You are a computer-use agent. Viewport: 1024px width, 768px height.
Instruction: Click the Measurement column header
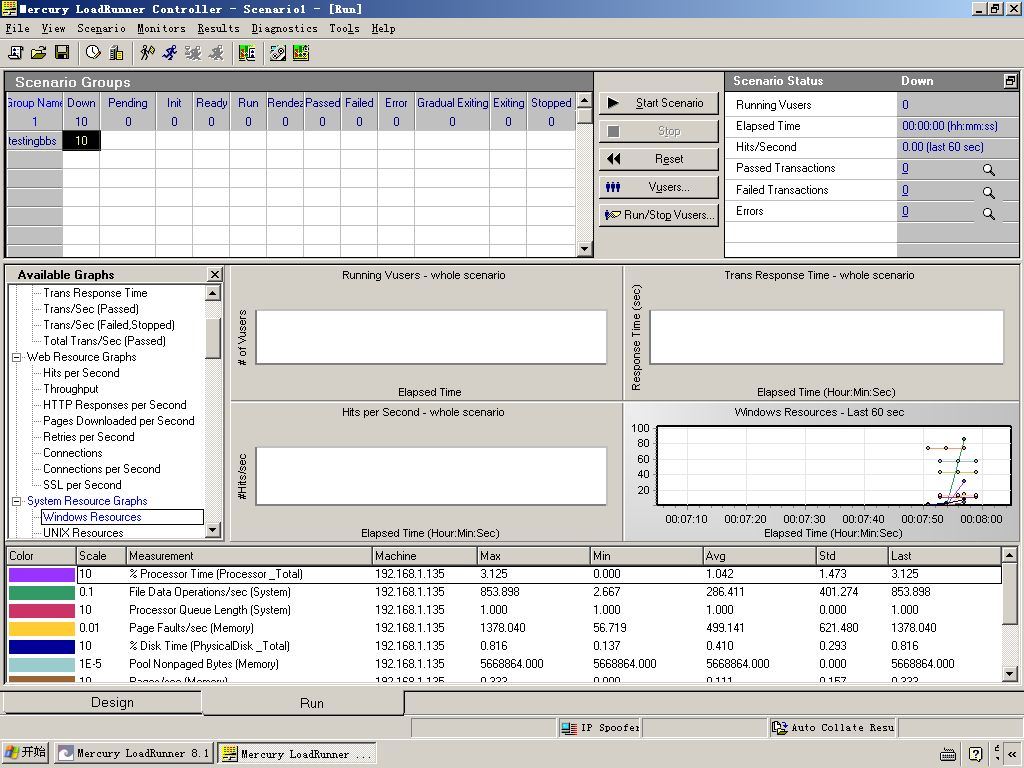[x=249, y=556]
